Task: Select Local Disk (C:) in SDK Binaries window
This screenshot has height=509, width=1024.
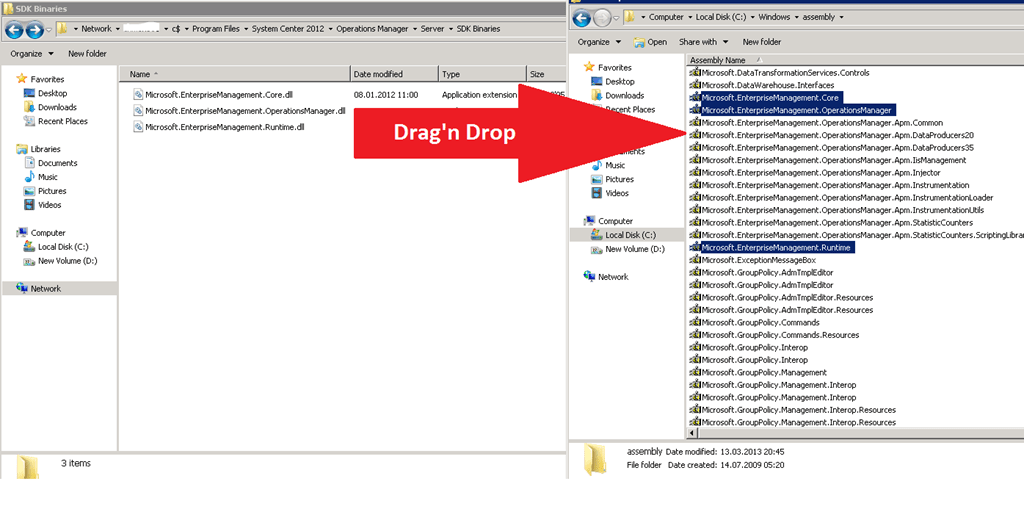Action: pyautogui.click(x=63, y=247)
